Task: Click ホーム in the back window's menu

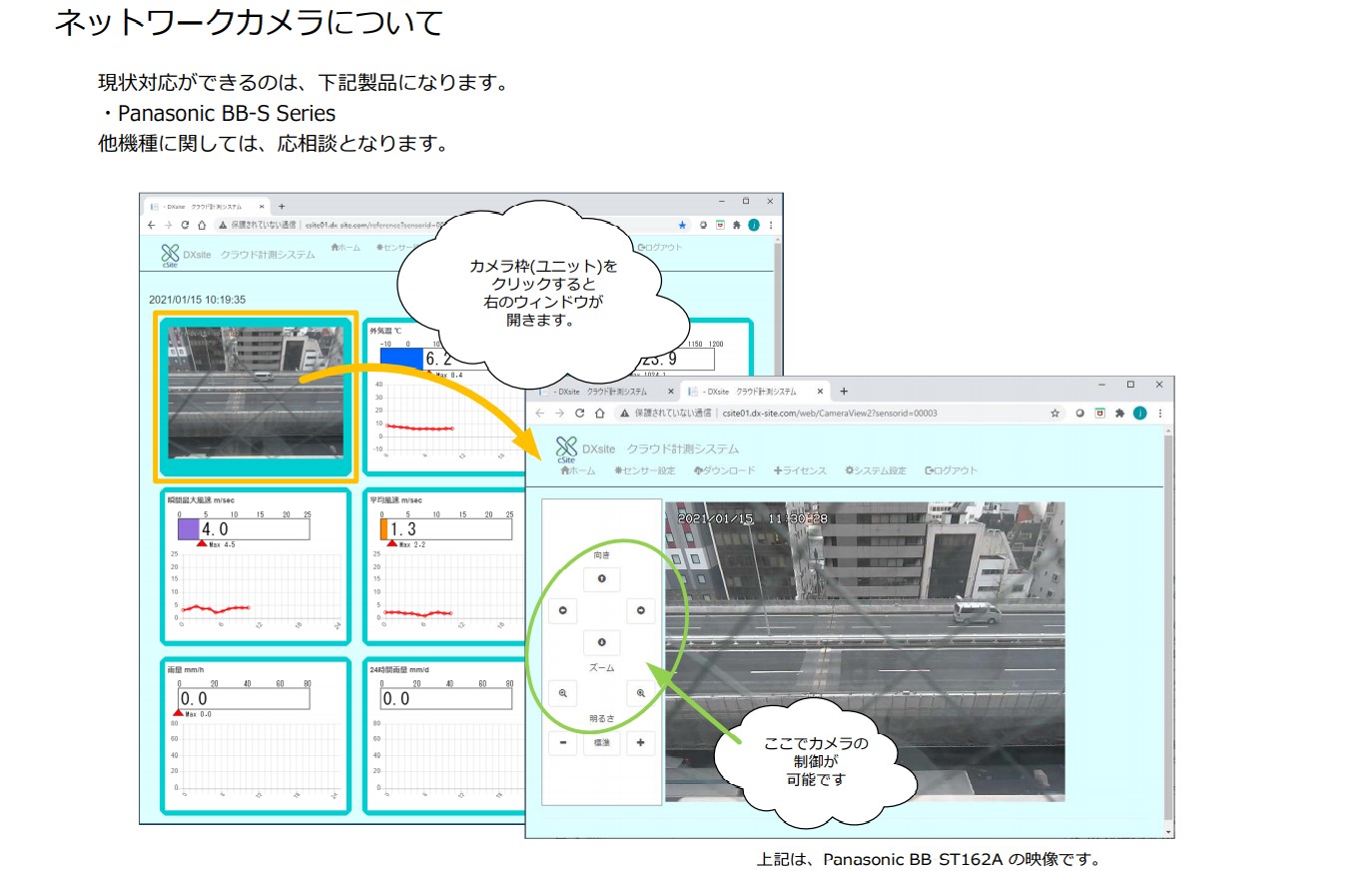Action: [x=345, y=248]
